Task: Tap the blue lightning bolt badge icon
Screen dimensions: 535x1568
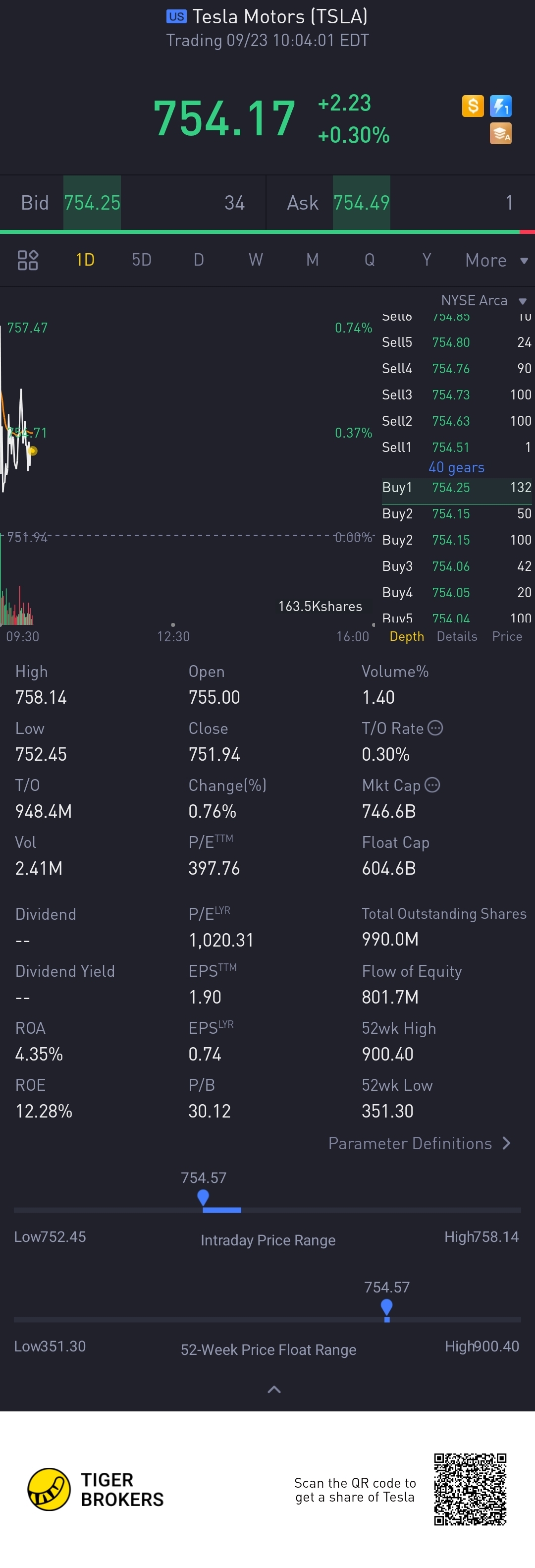Action: pos(500,106)
